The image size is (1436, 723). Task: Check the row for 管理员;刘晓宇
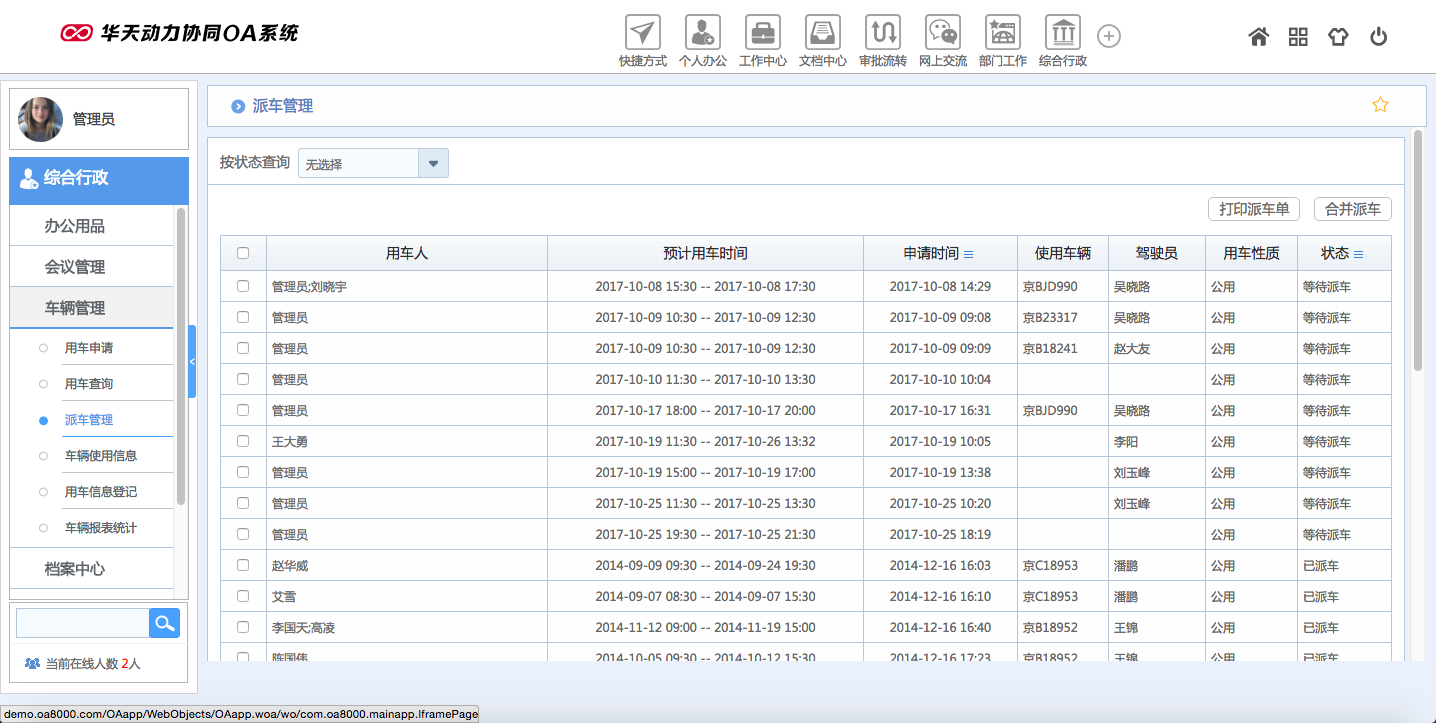pos(243,286)
